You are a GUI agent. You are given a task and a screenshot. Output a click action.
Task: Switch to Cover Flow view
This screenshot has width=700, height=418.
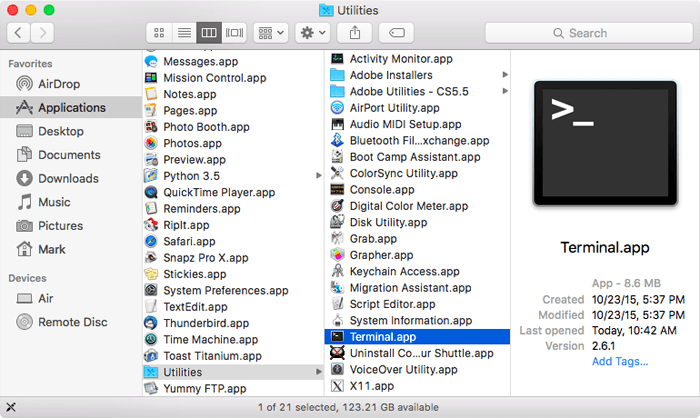tap(234, 33)
